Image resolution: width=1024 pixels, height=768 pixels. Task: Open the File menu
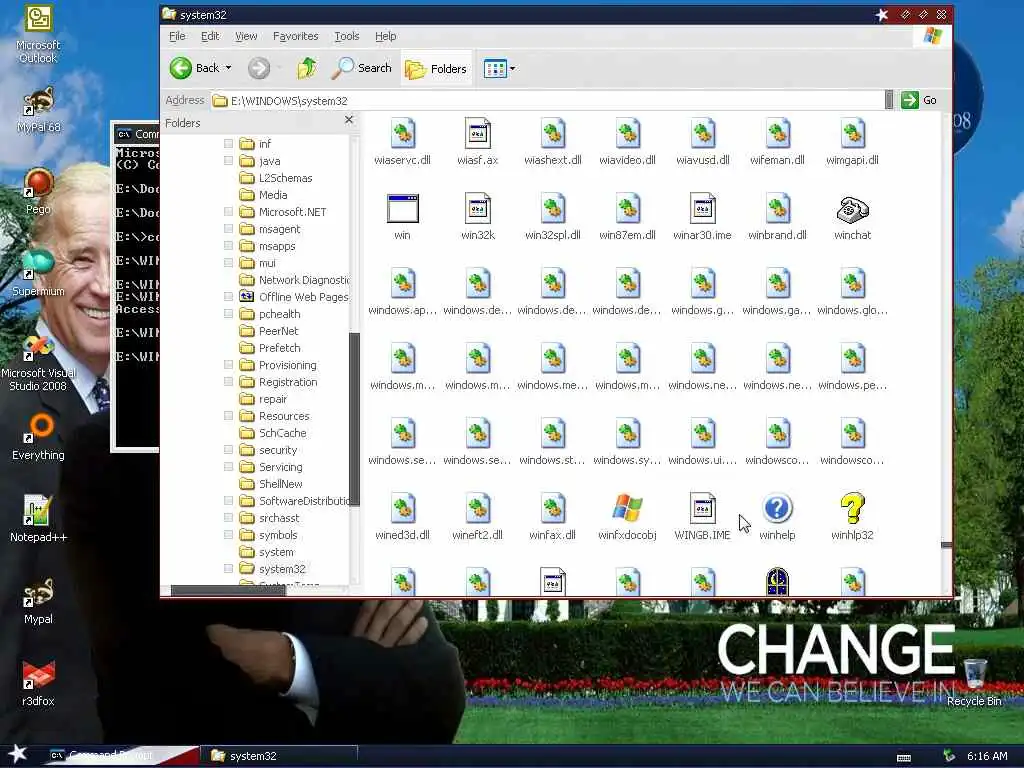click(177, 36)
